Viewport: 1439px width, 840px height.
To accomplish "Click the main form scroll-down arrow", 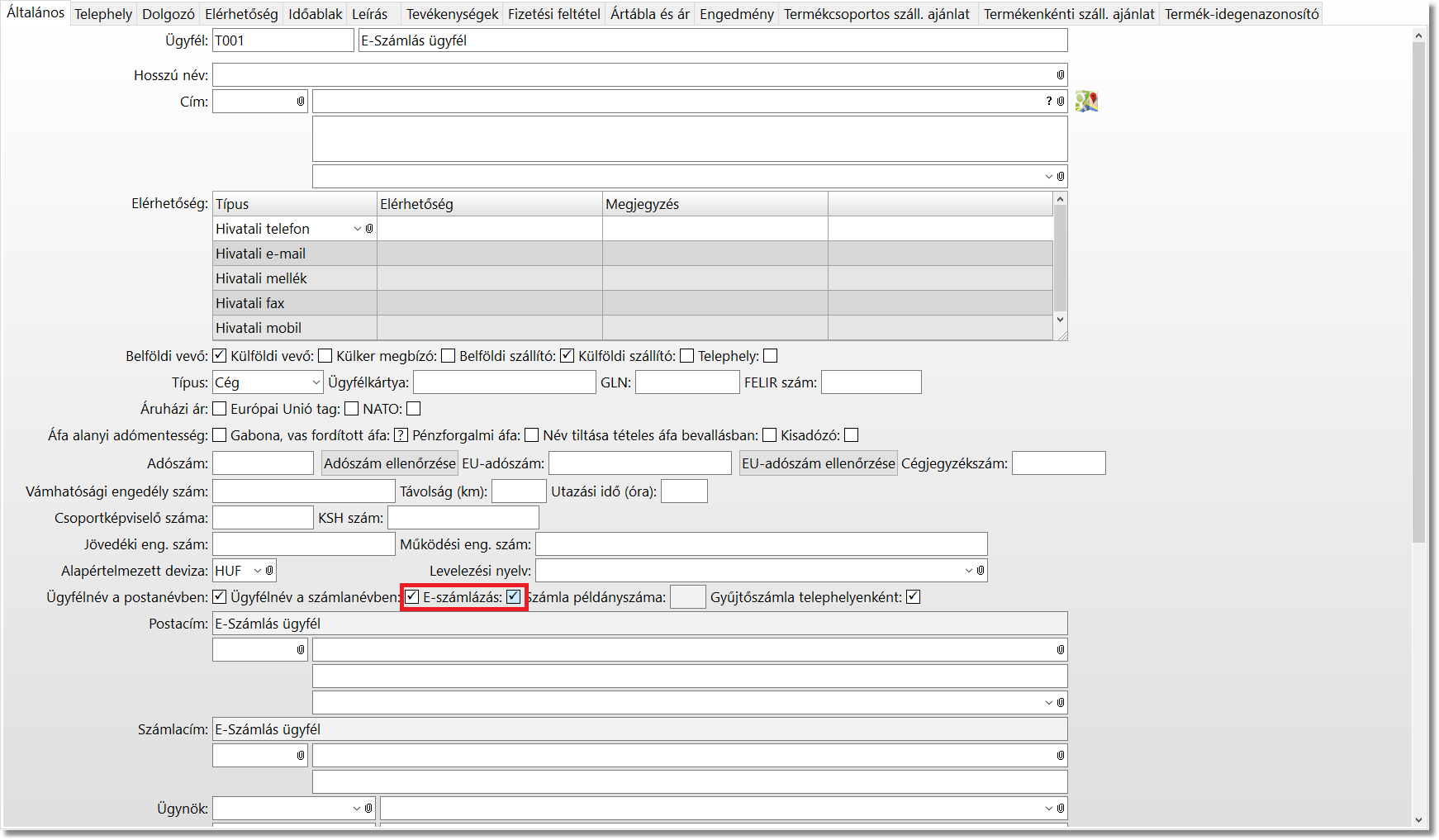I will click(x=1419, y=820).
